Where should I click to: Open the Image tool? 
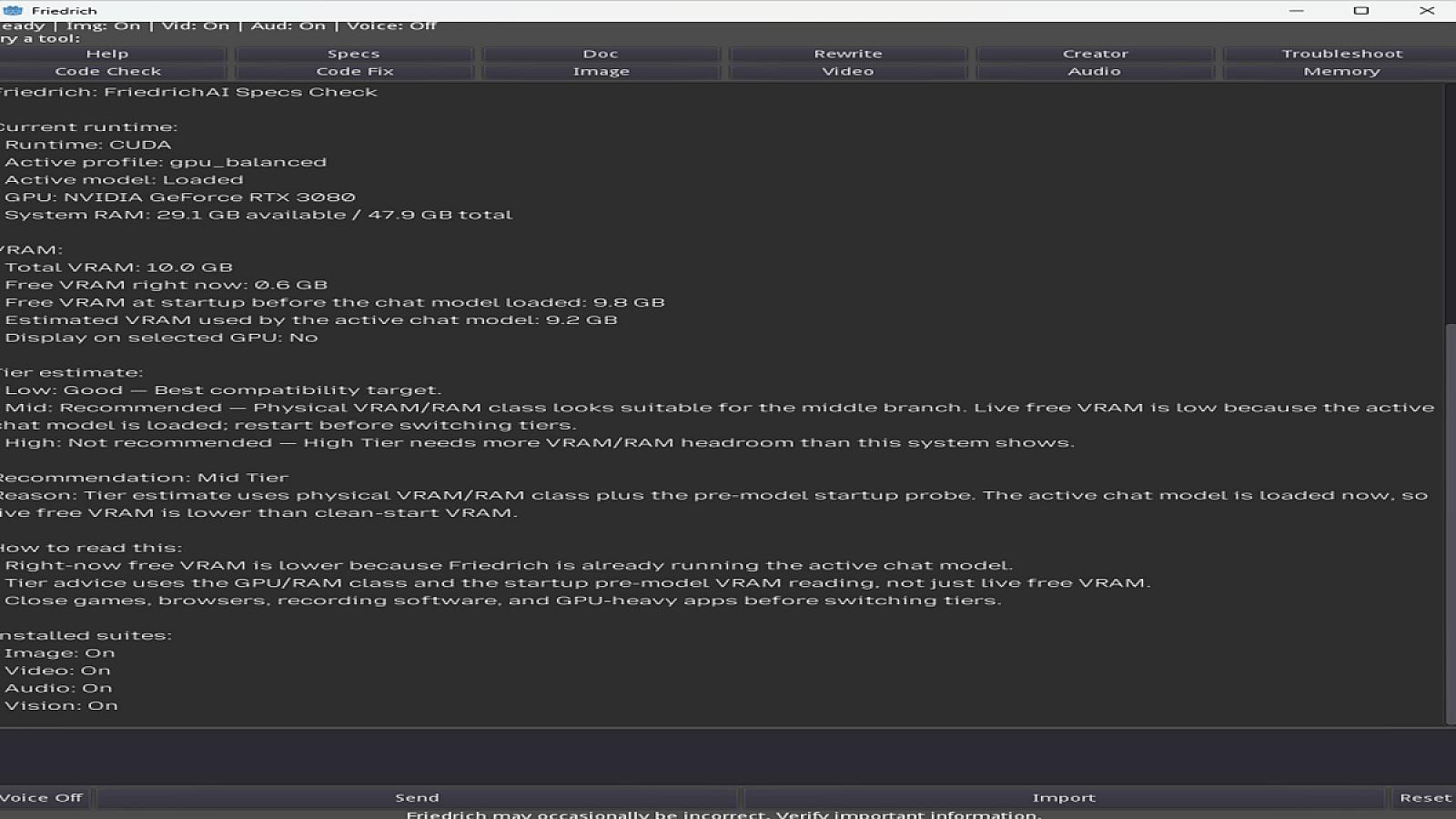click(601, 71)
